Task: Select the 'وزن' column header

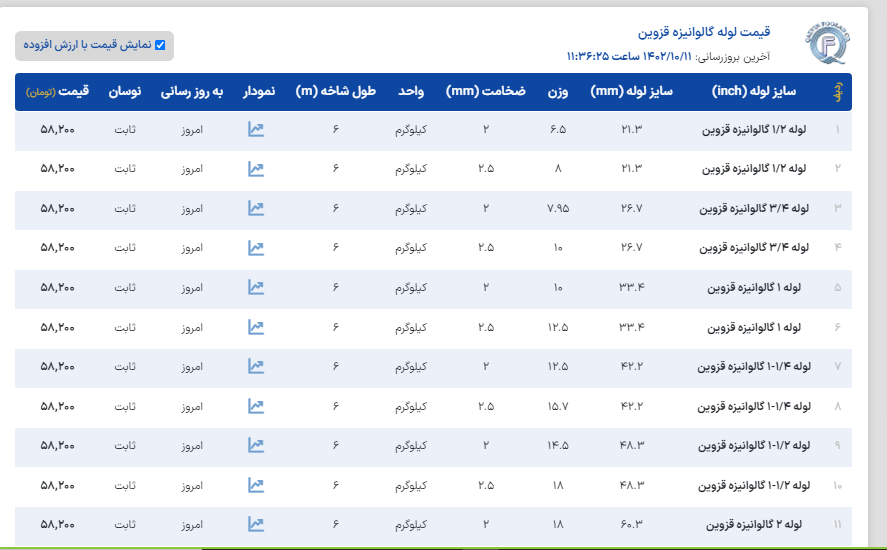Action: click(557, 92)
